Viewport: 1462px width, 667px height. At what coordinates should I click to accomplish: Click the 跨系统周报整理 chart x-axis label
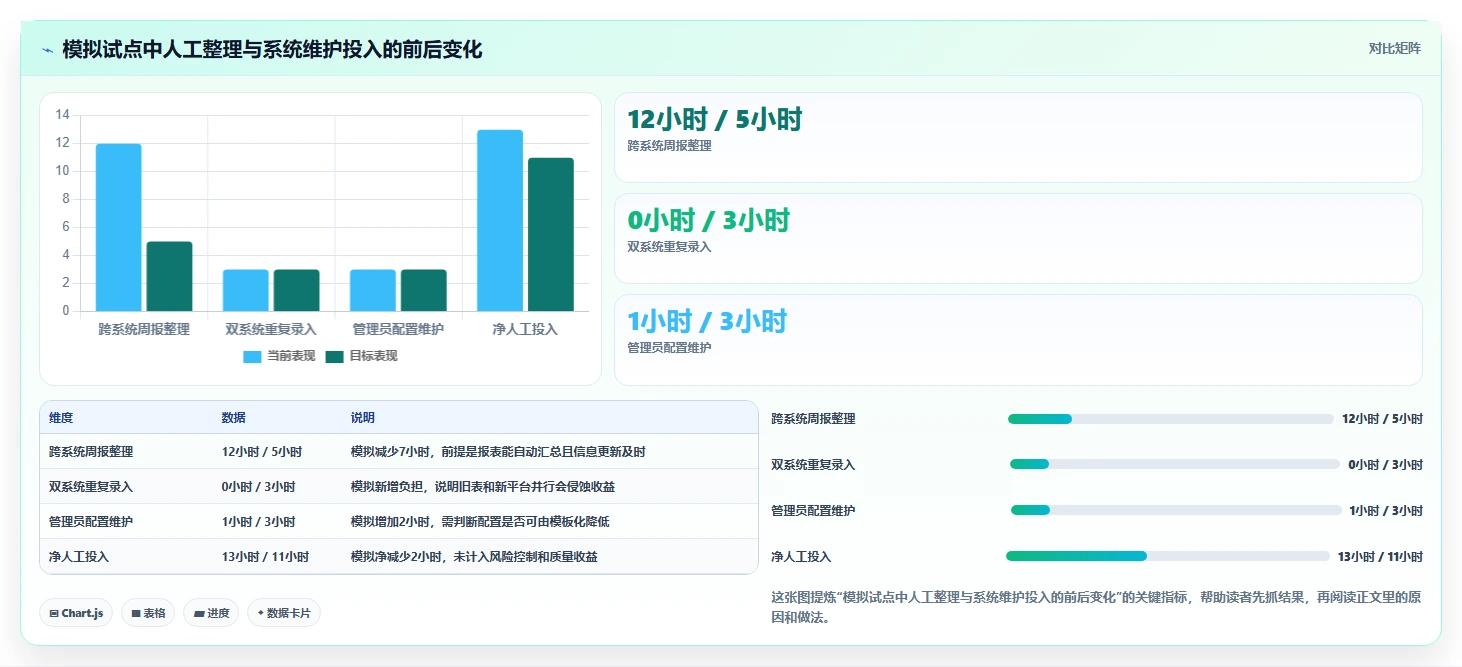(x=144, y=329)
